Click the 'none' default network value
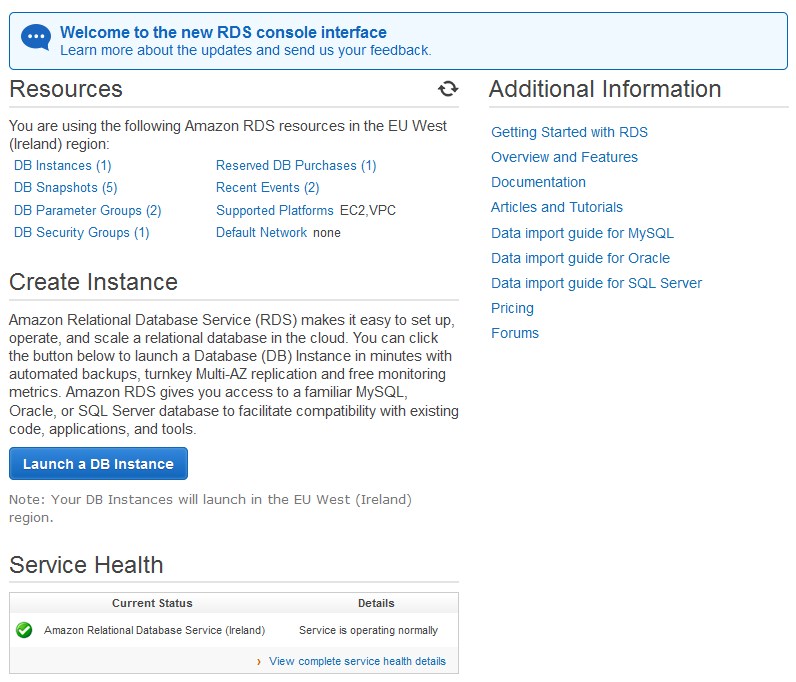The height and width of the screenshot is (682, 796). coord(326,233)
